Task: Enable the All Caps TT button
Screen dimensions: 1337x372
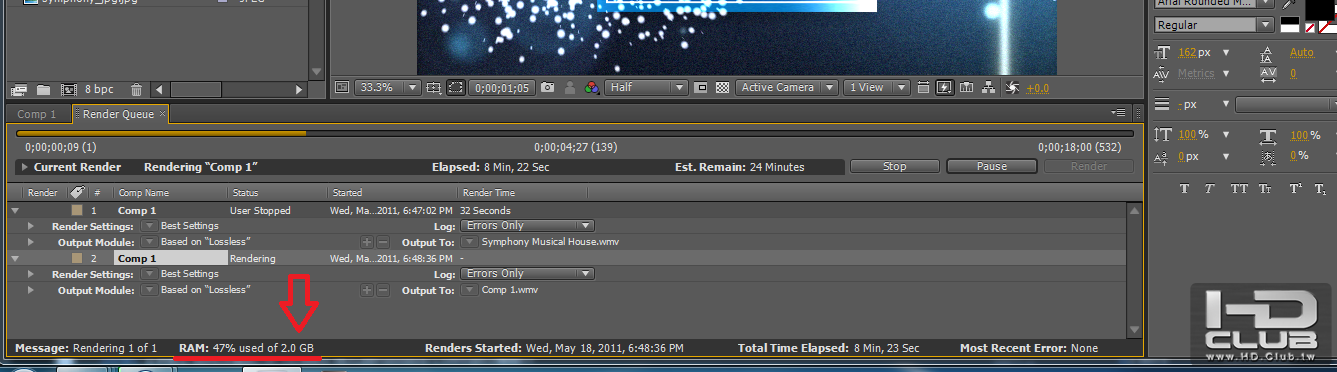Action: tap(1239, 188)
